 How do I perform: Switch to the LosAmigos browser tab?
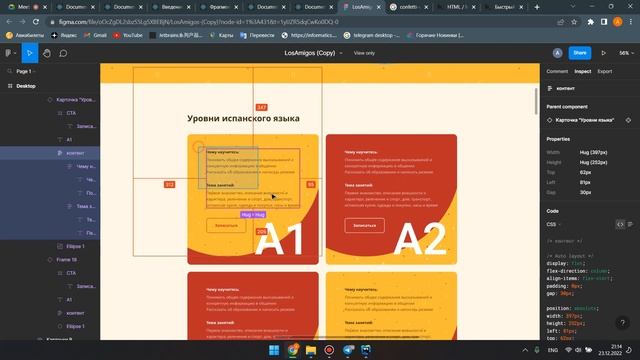pos(361,7)
